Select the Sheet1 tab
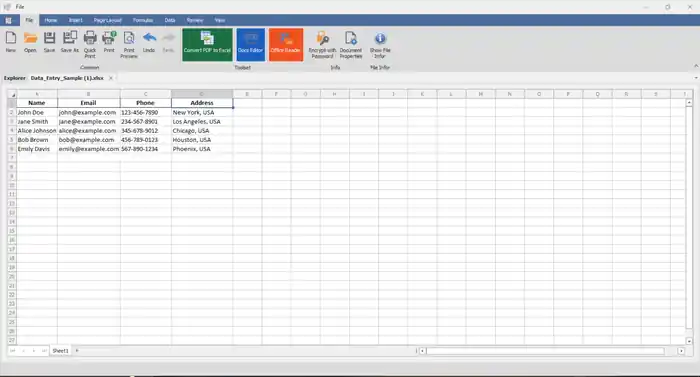The image size is (700, 377). point(60,351)
